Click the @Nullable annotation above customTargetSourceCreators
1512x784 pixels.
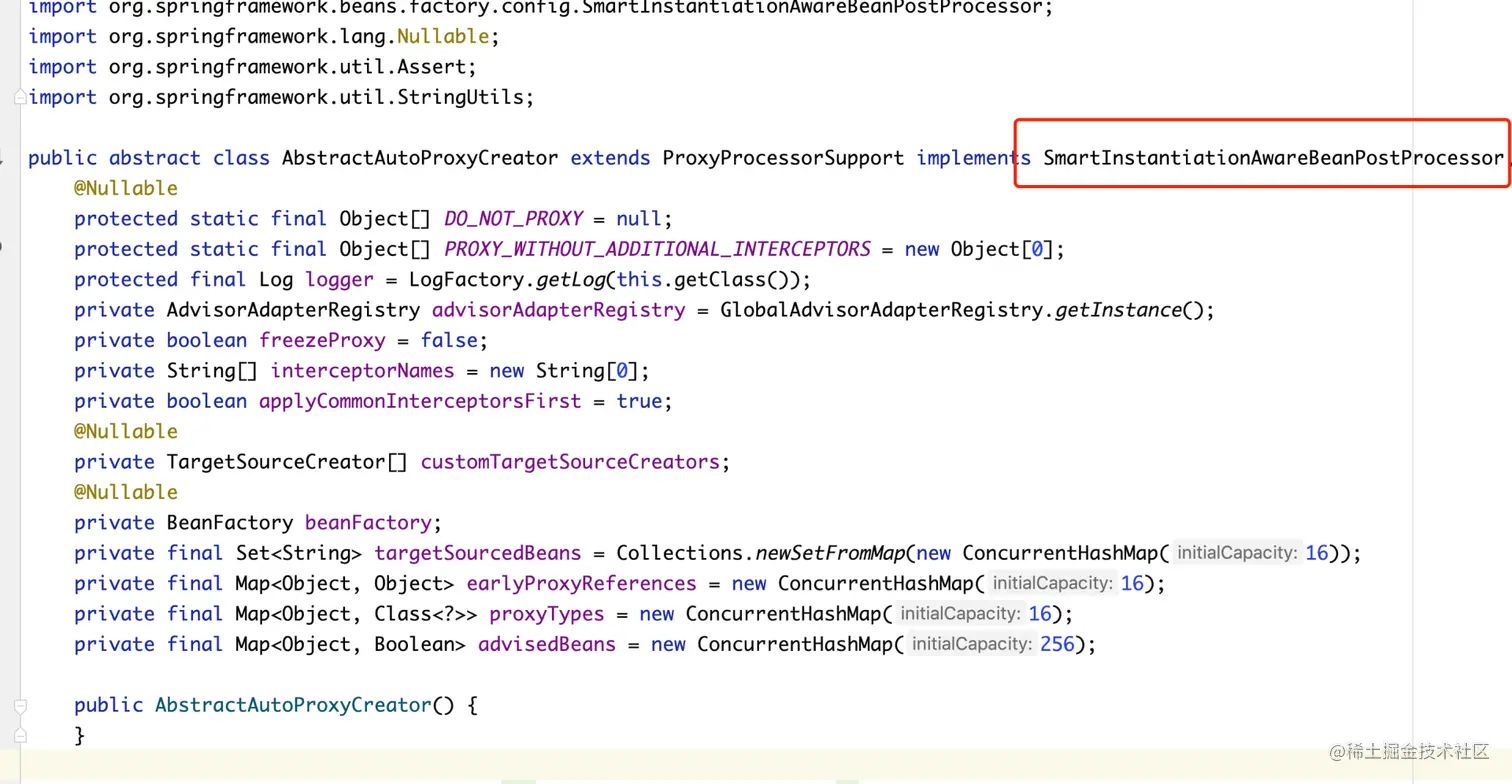[126, 431]
